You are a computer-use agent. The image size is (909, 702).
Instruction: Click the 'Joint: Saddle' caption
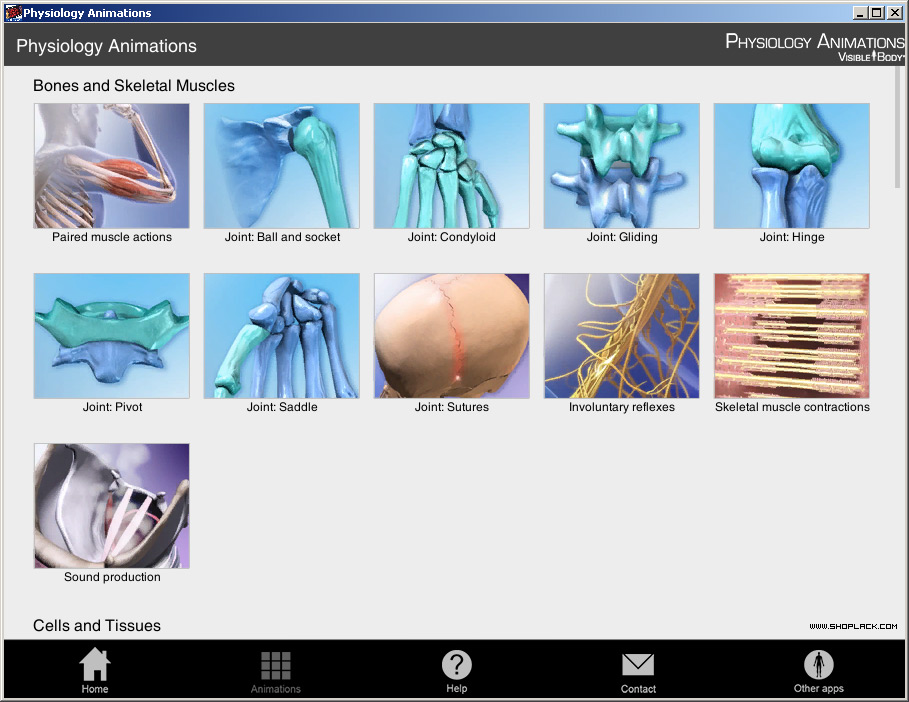tap(282, 407)
